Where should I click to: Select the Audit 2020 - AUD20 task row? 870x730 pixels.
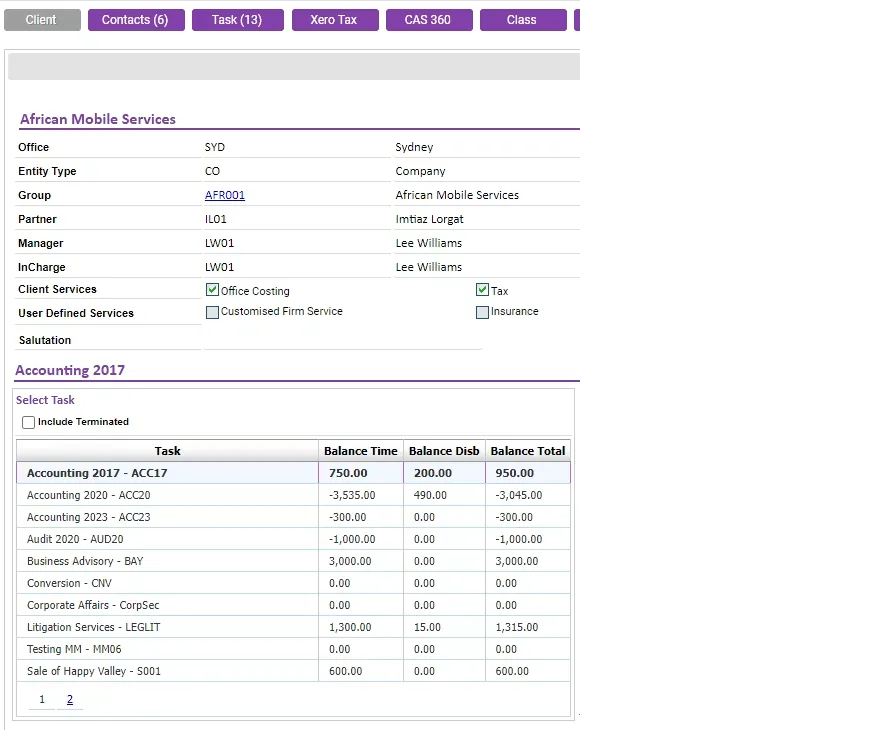click(x=293, y=539)
